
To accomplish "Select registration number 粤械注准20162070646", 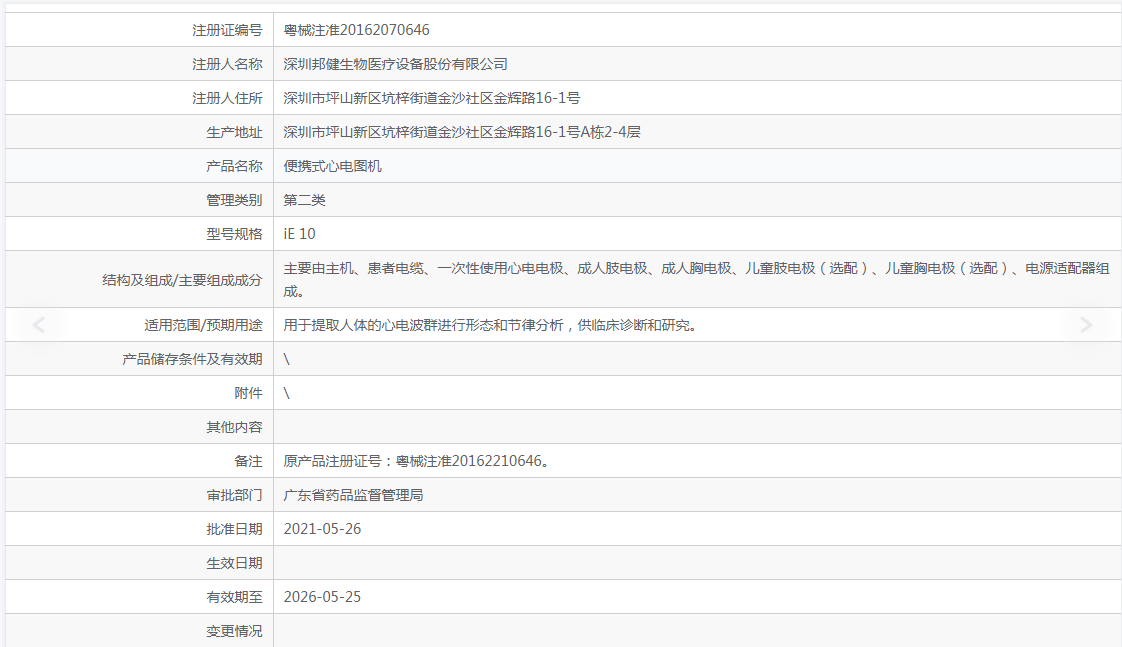I will point(356,30).
